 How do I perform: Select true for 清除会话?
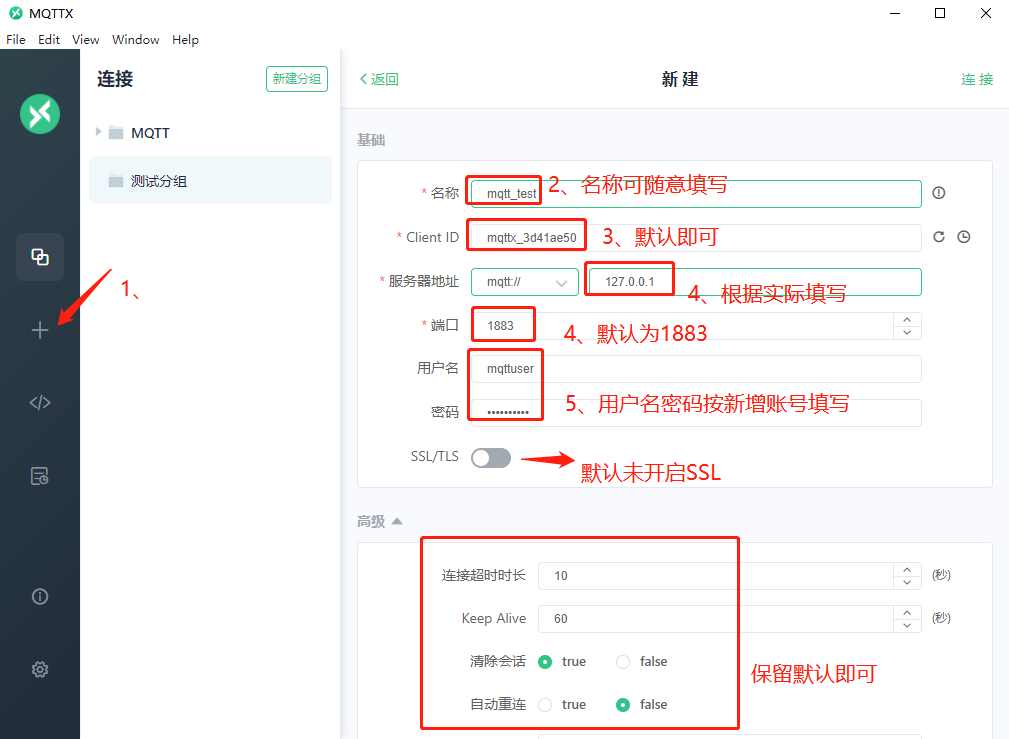coord(545,662)
